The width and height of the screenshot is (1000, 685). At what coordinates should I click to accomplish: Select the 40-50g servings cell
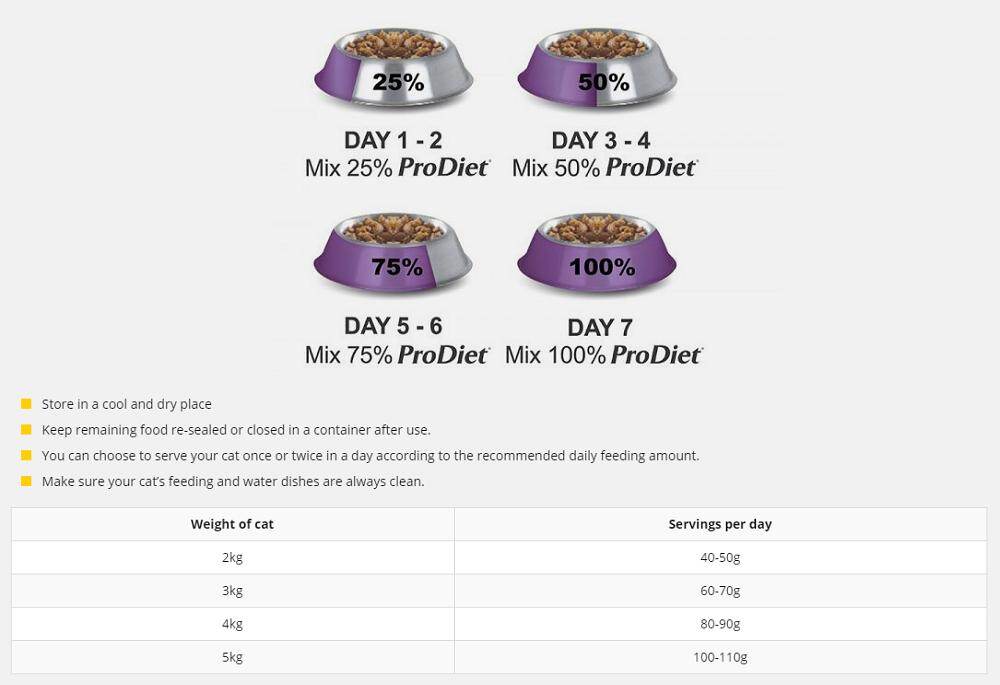click(720, 558)
